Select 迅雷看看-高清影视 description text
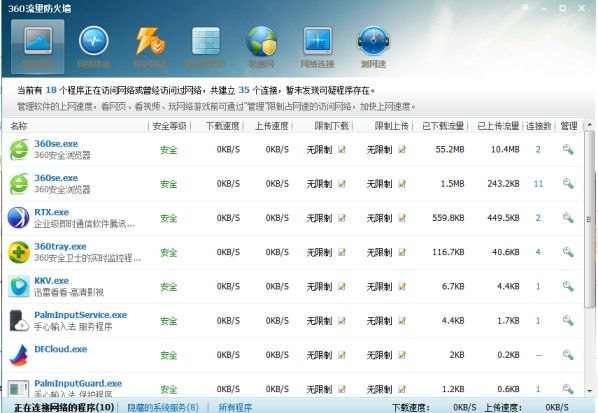The width and height of the screenshot is (598, 413). pyautogui.click(x=69, y=292)
